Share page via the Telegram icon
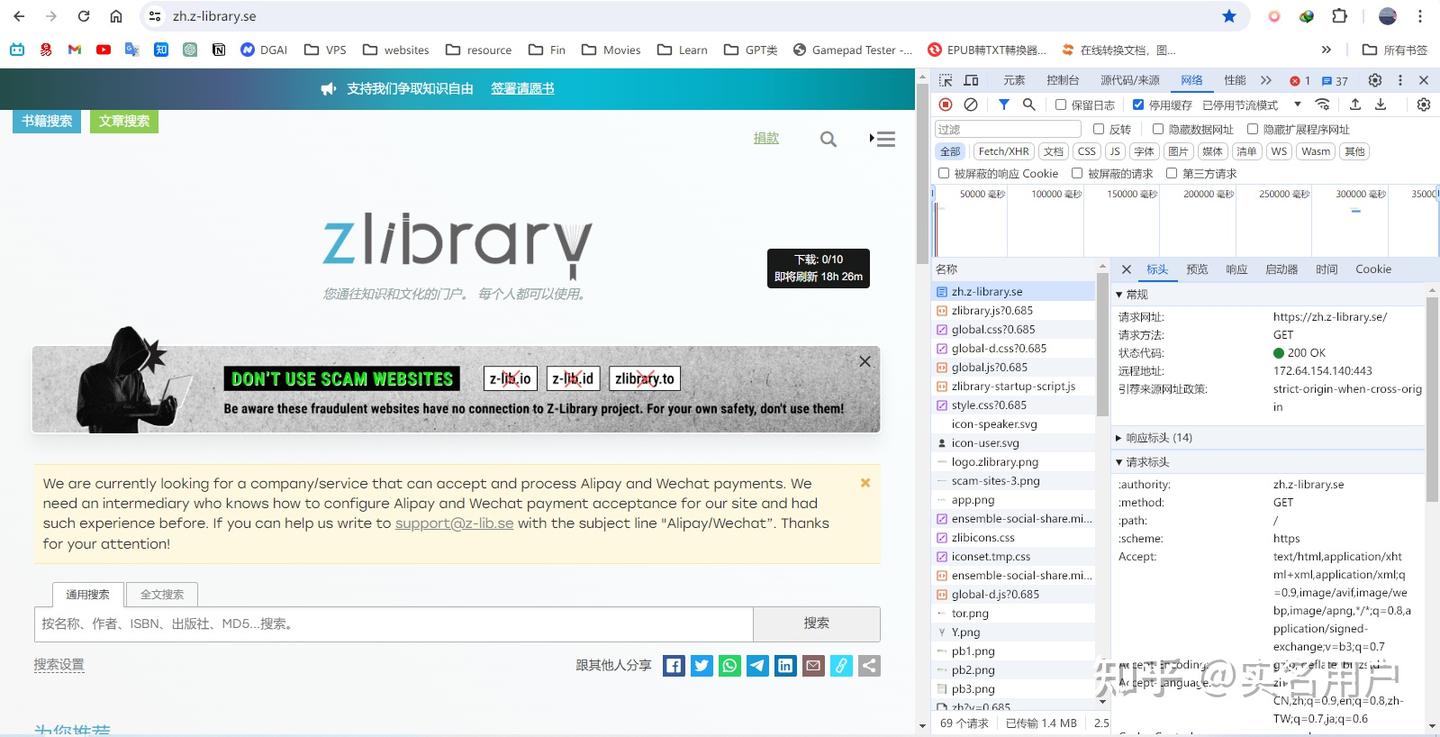This screenshot has width=1440, height=737. [x=757, y=665]
